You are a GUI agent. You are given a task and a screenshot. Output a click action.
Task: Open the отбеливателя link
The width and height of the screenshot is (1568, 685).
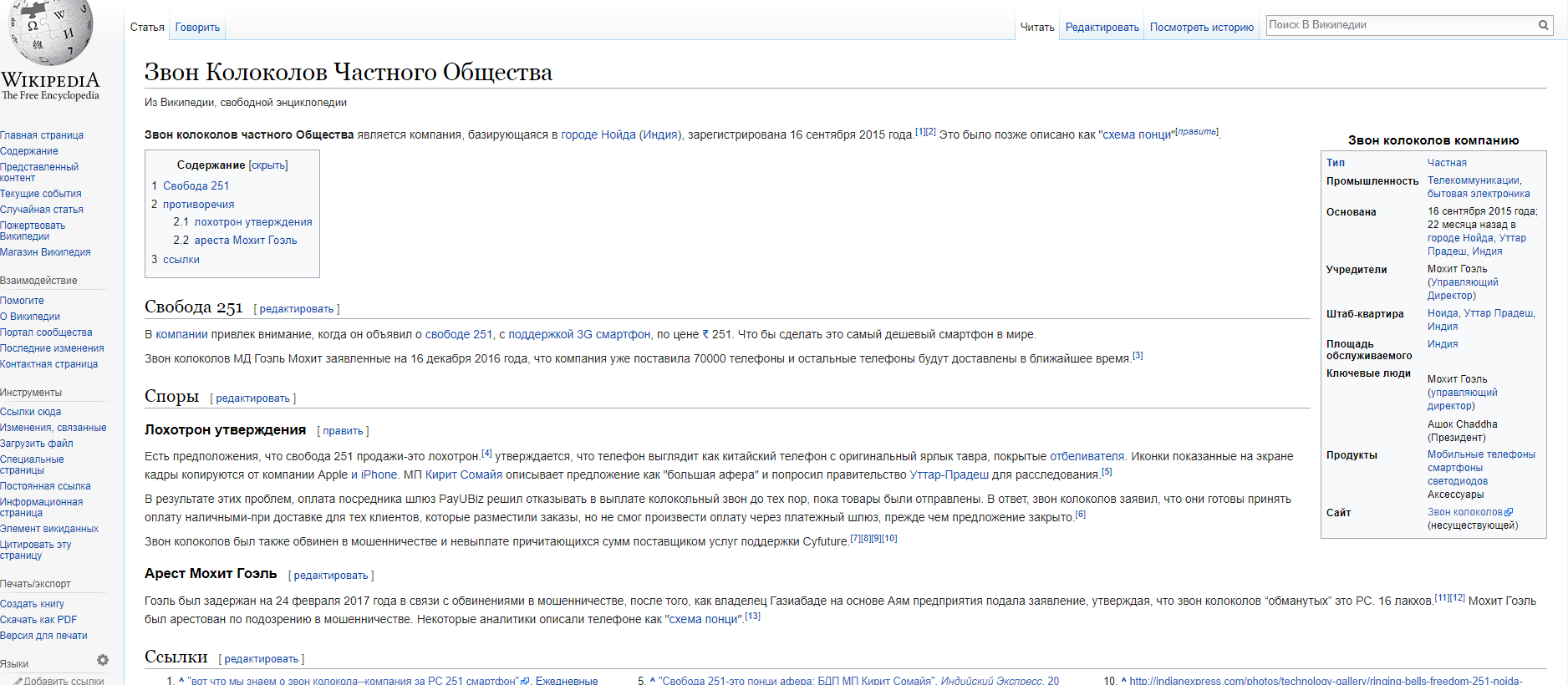coord(1087,456)
